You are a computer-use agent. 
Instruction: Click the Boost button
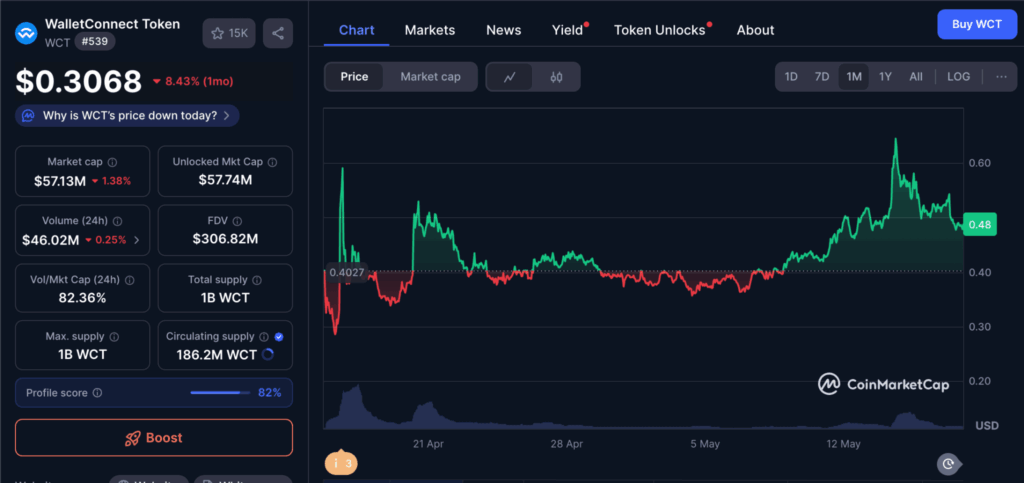(154, 438)
